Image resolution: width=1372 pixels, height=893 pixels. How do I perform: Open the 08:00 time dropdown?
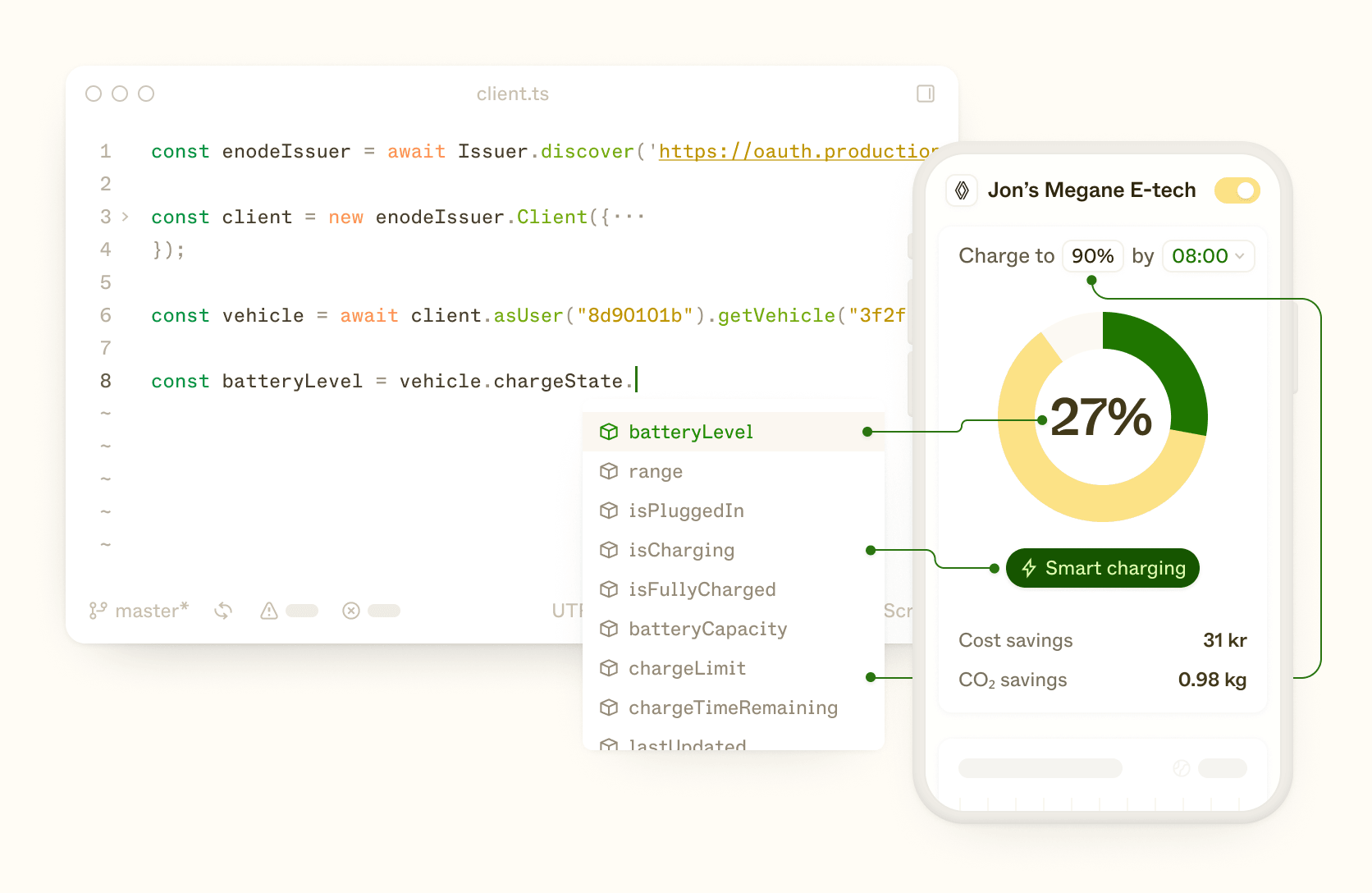coord(1209,256)
